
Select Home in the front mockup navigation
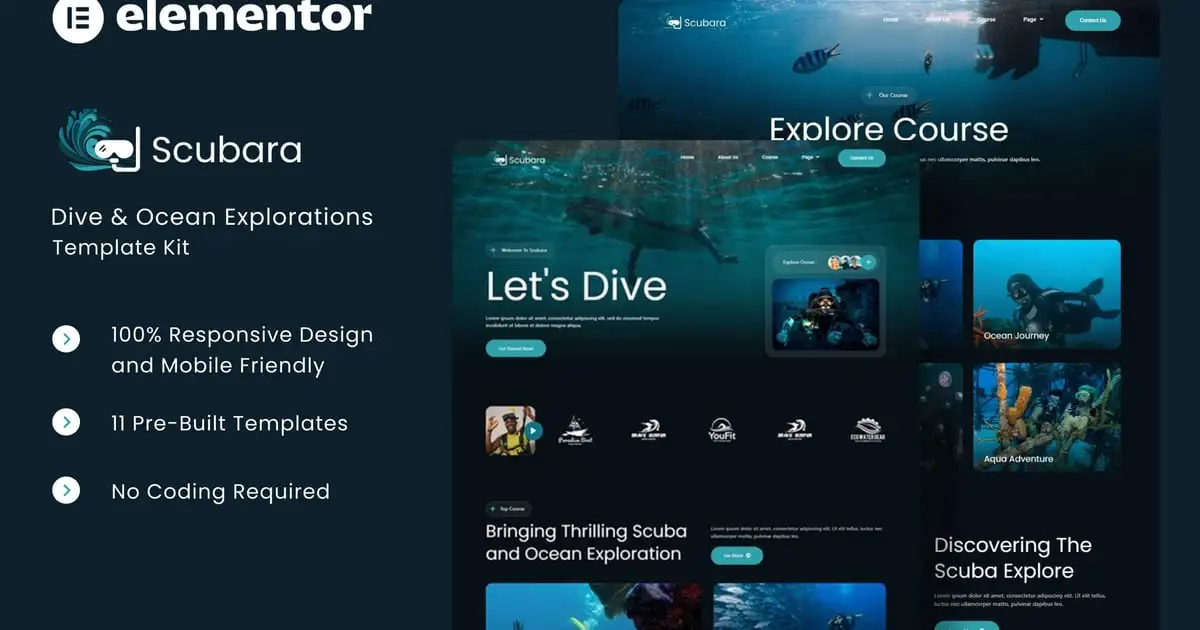coord(687,157)
